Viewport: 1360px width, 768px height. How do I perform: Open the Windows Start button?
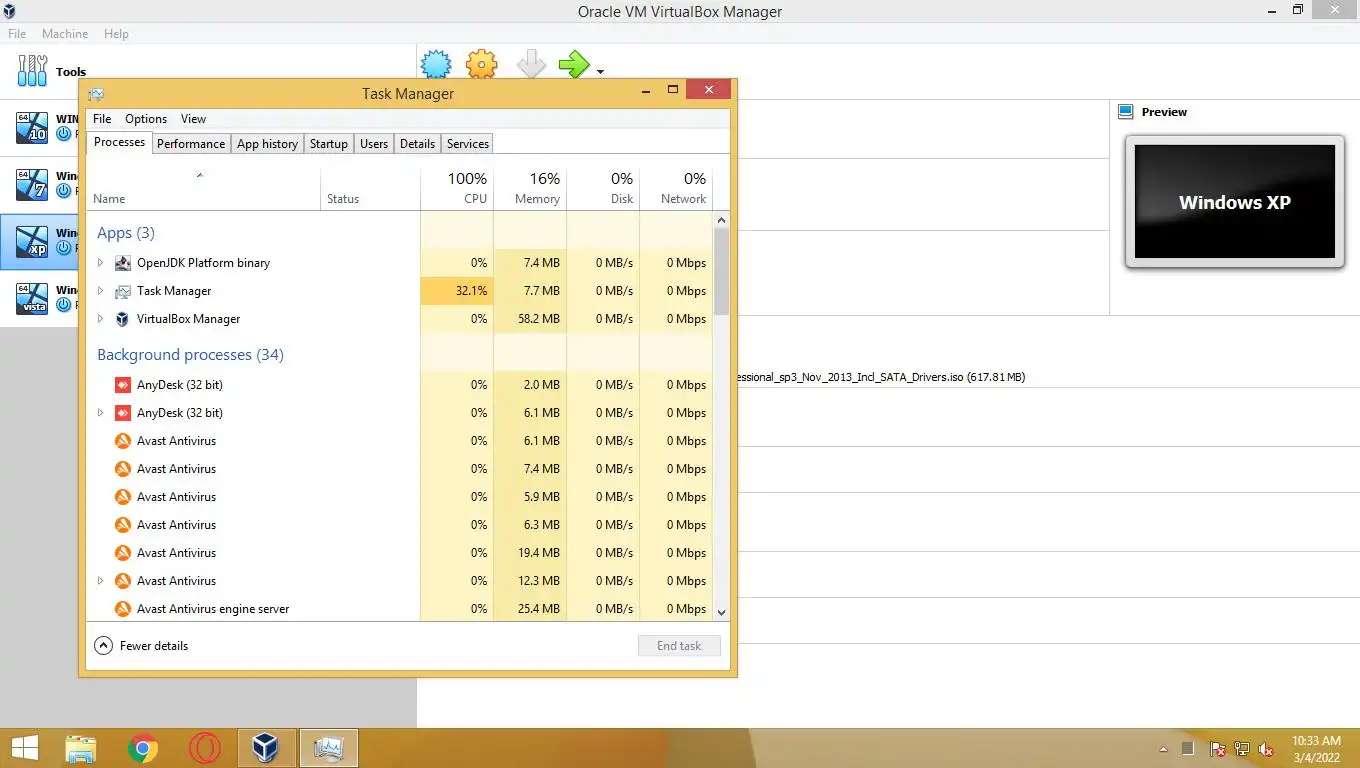(24, 748)
